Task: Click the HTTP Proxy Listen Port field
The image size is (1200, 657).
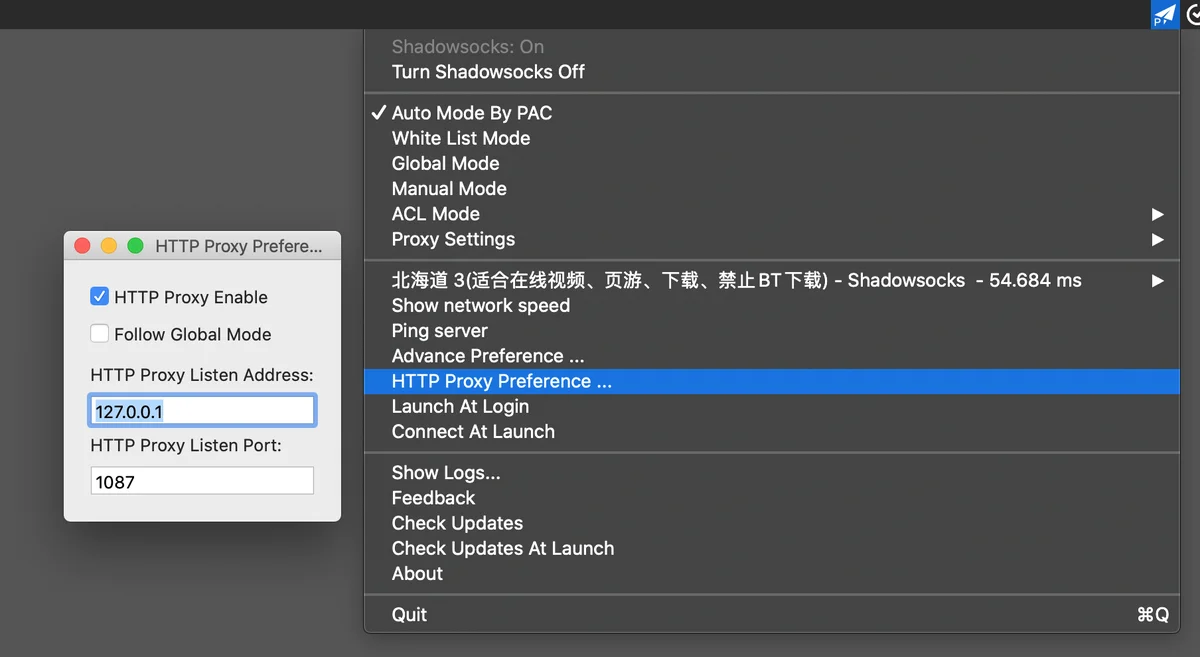Action: point(202,481)
